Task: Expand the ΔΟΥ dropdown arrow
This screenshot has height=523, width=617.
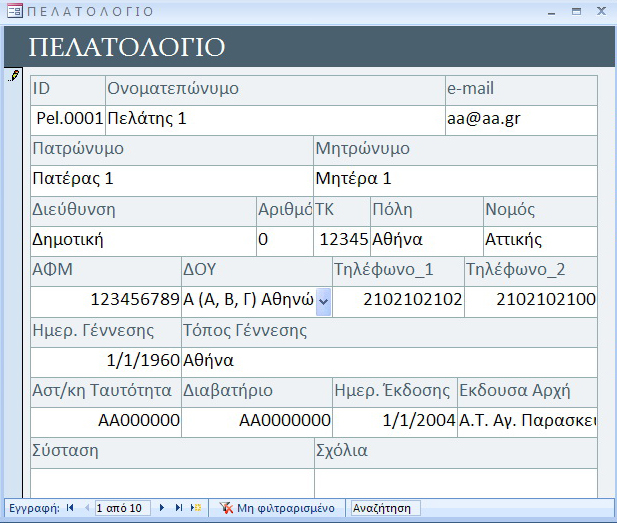Action: (323, 300)
